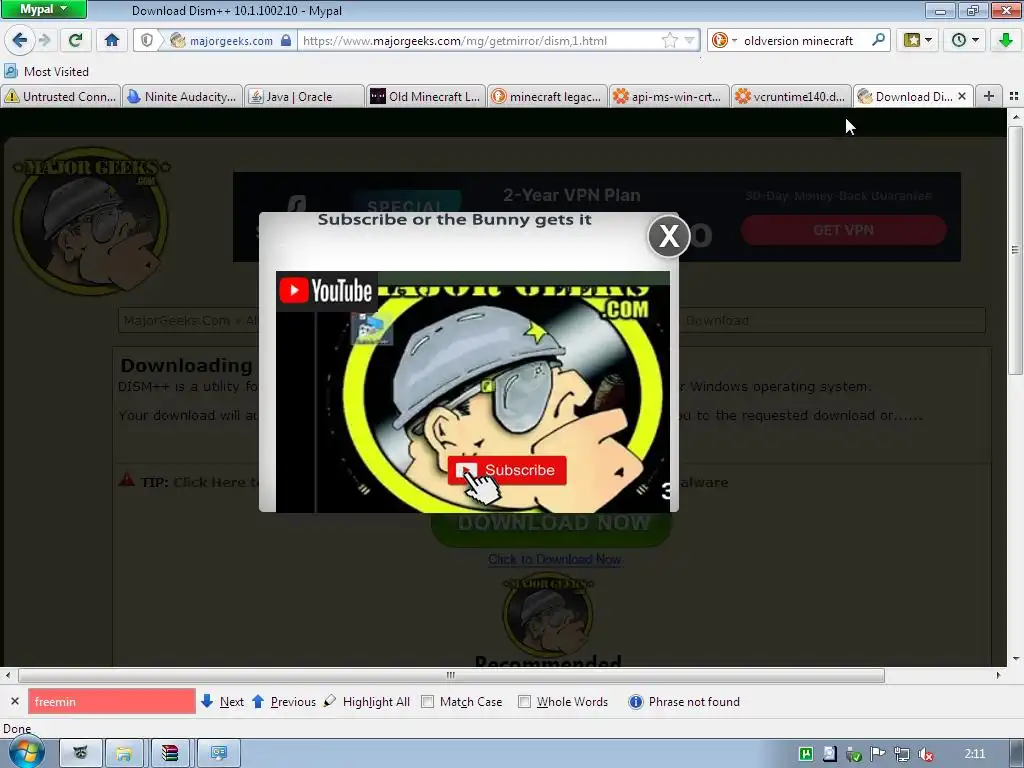The width and height of the screenshot is (1024, 768).
Task: Switch to vcruntime140.d... tab
Action: pos(791,97)
